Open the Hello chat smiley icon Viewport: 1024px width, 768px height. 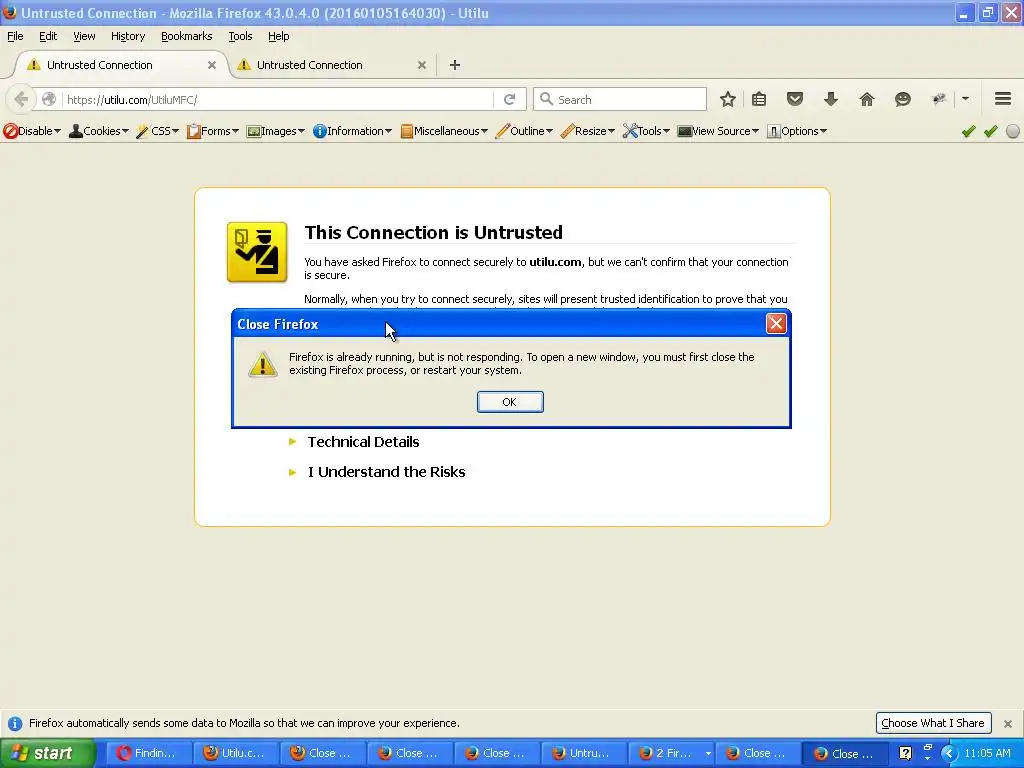(x=903, y=99)
